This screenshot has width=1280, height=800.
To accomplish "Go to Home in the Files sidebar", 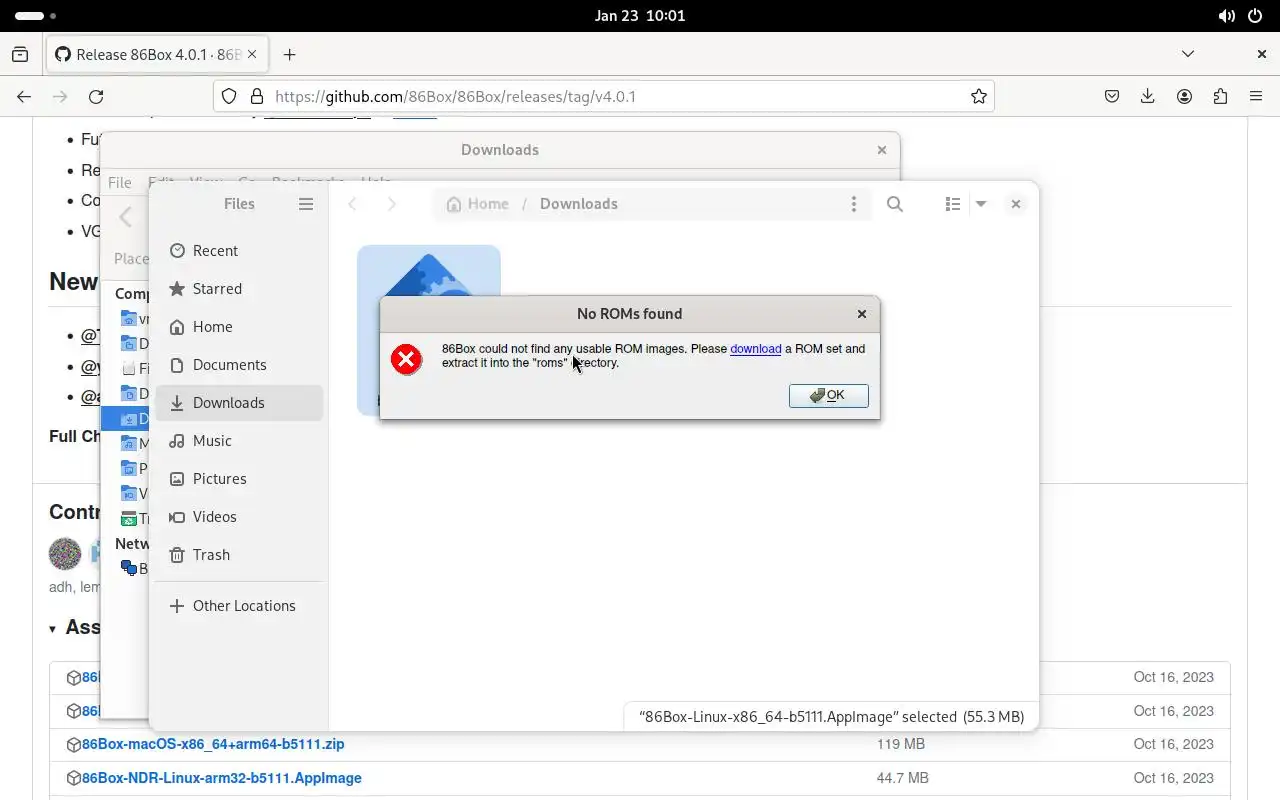I will coord(239,327).
